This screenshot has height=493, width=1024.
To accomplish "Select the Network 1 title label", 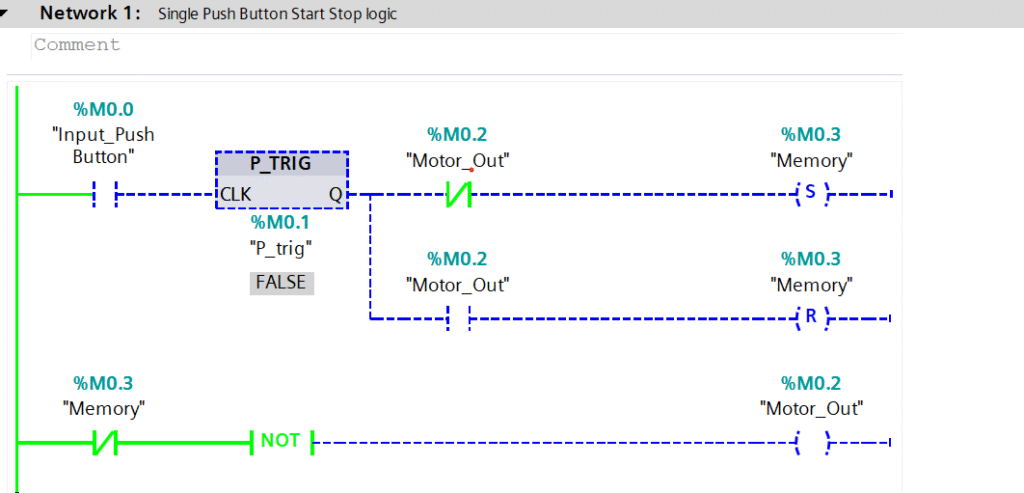I will pos(93,14).
